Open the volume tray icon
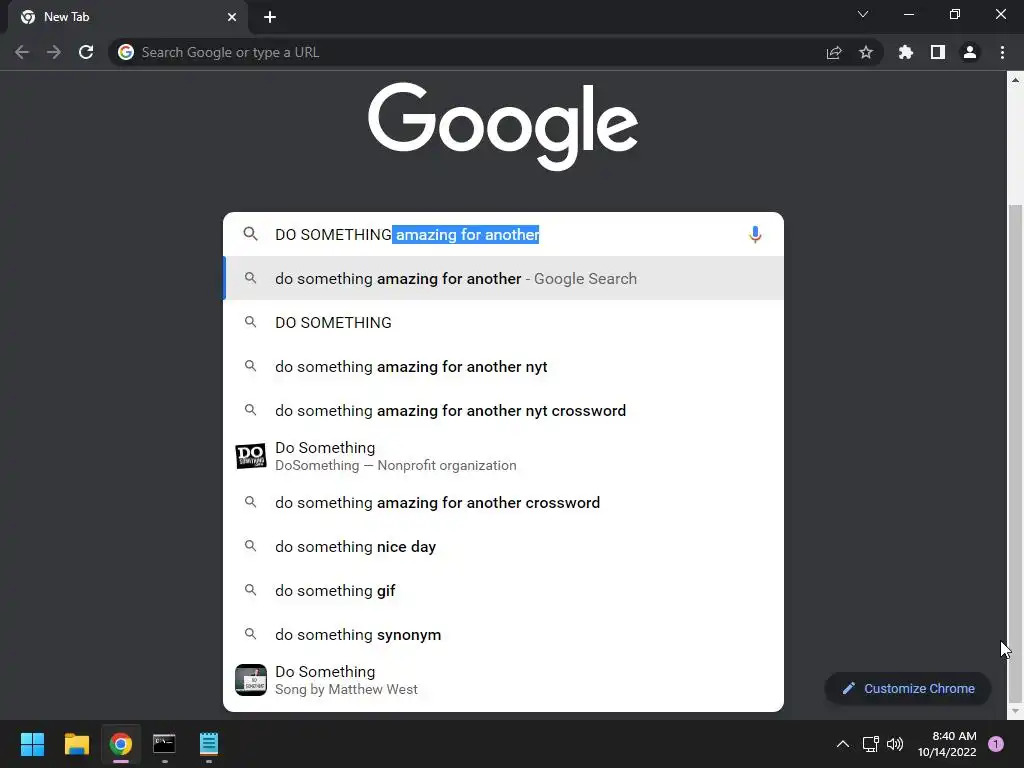 click(x=895, y=744)
